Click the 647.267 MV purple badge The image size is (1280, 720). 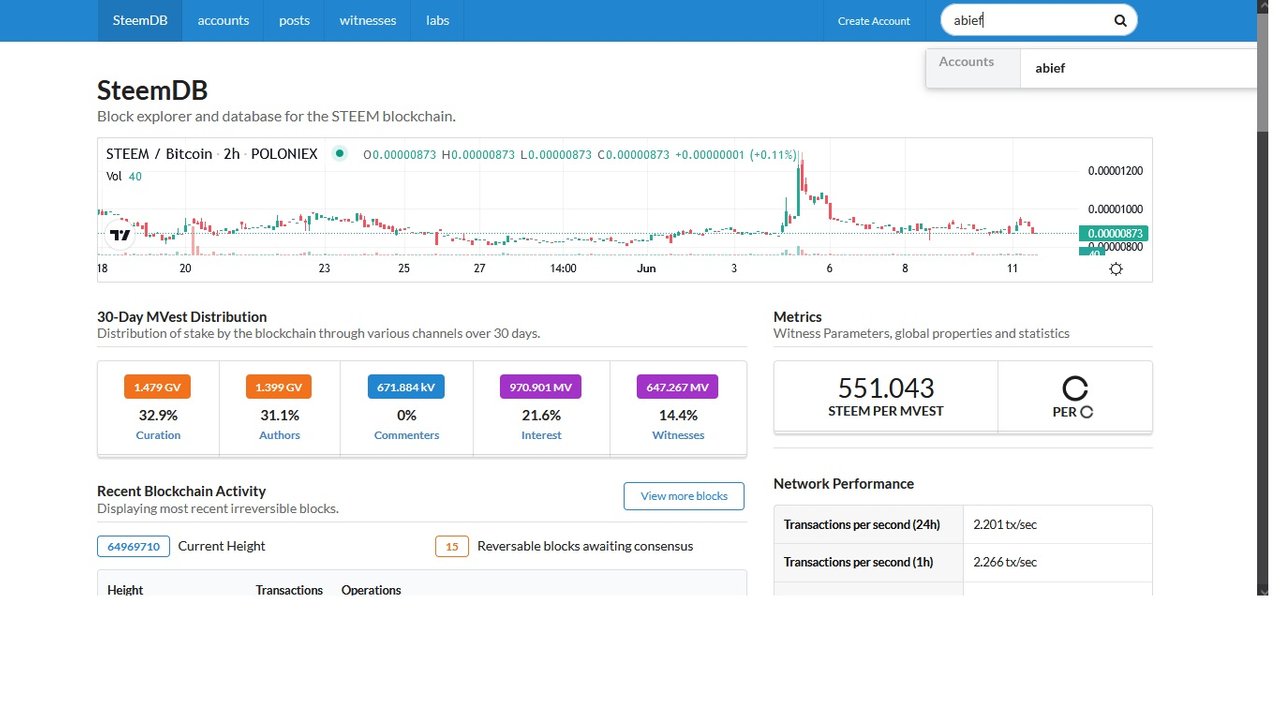pyautogui.click(x=677, y=387)
